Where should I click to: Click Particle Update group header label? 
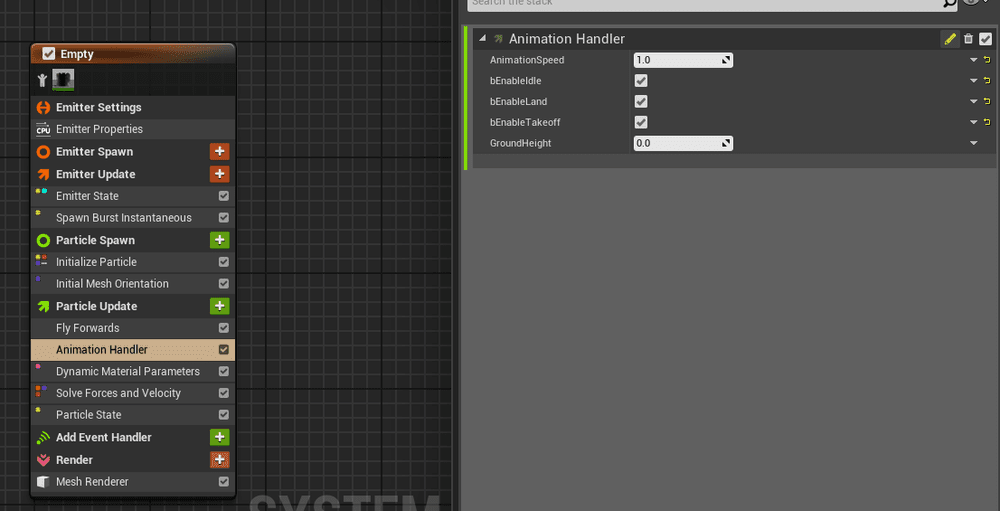[96, 306]
